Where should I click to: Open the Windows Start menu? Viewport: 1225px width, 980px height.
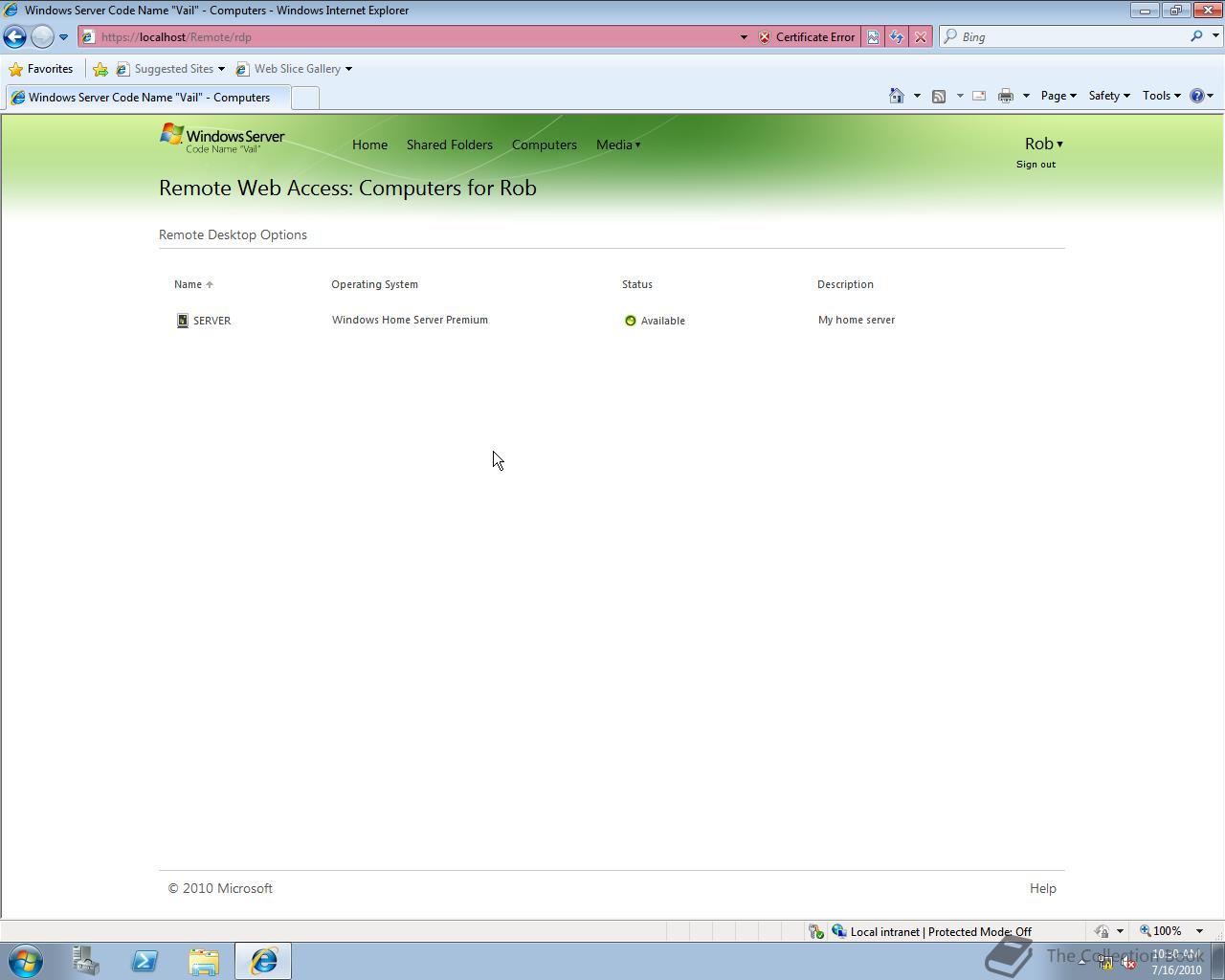click(25, 961)
